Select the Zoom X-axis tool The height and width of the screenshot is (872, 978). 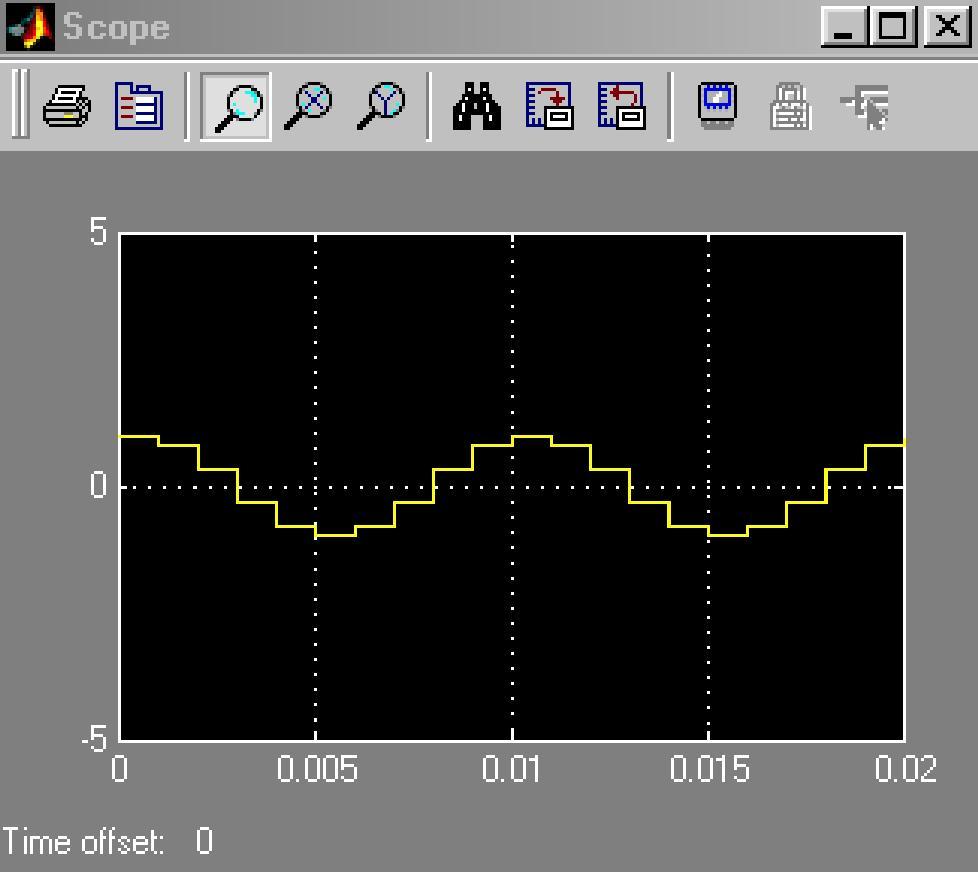click(x=308, y=105)
